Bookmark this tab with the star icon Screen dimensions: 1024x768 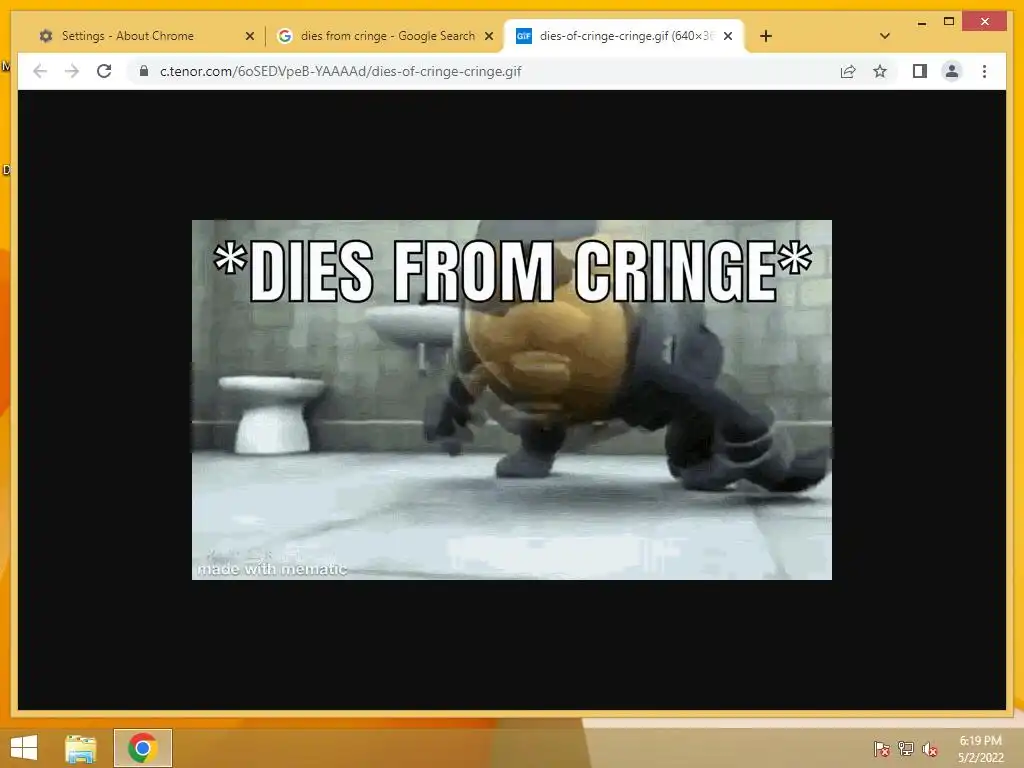880,71
